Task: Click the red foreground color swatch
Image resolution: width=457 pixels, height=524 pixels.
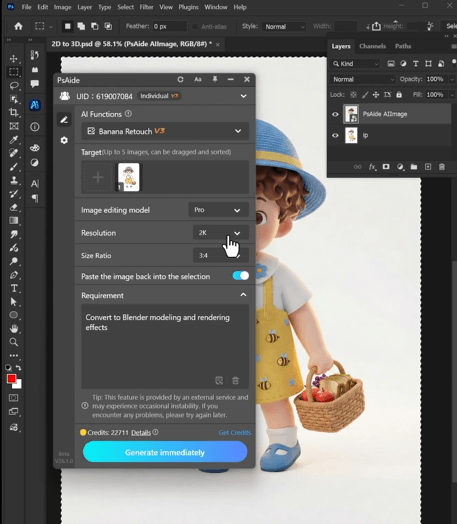Action: click(x=11, y=379)
